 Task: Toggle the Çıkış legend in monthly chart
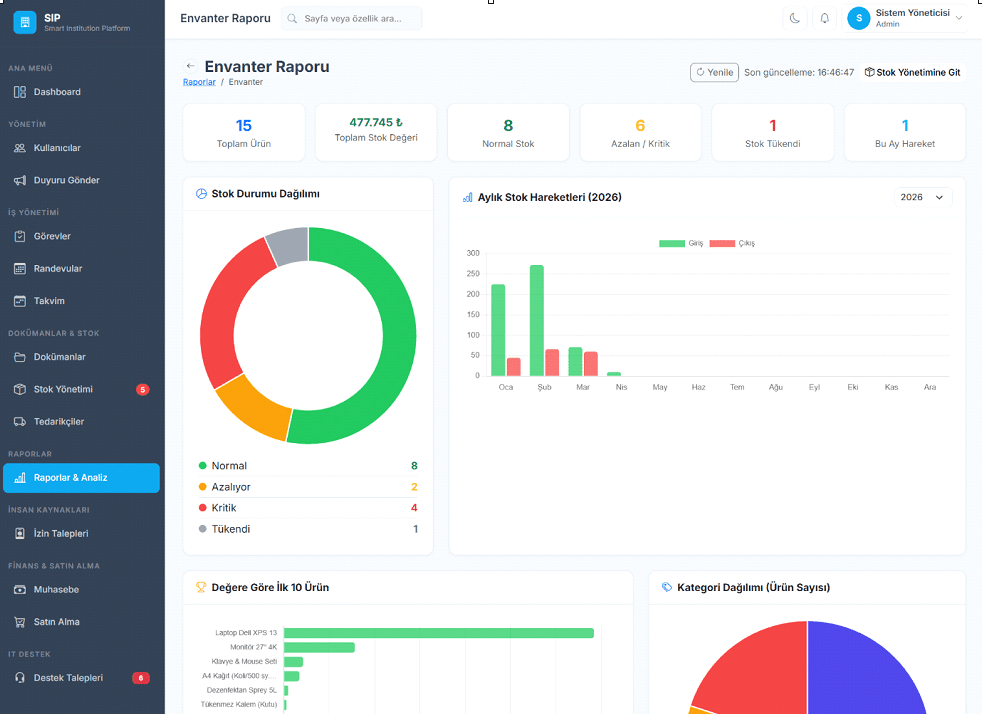[732, 243]
